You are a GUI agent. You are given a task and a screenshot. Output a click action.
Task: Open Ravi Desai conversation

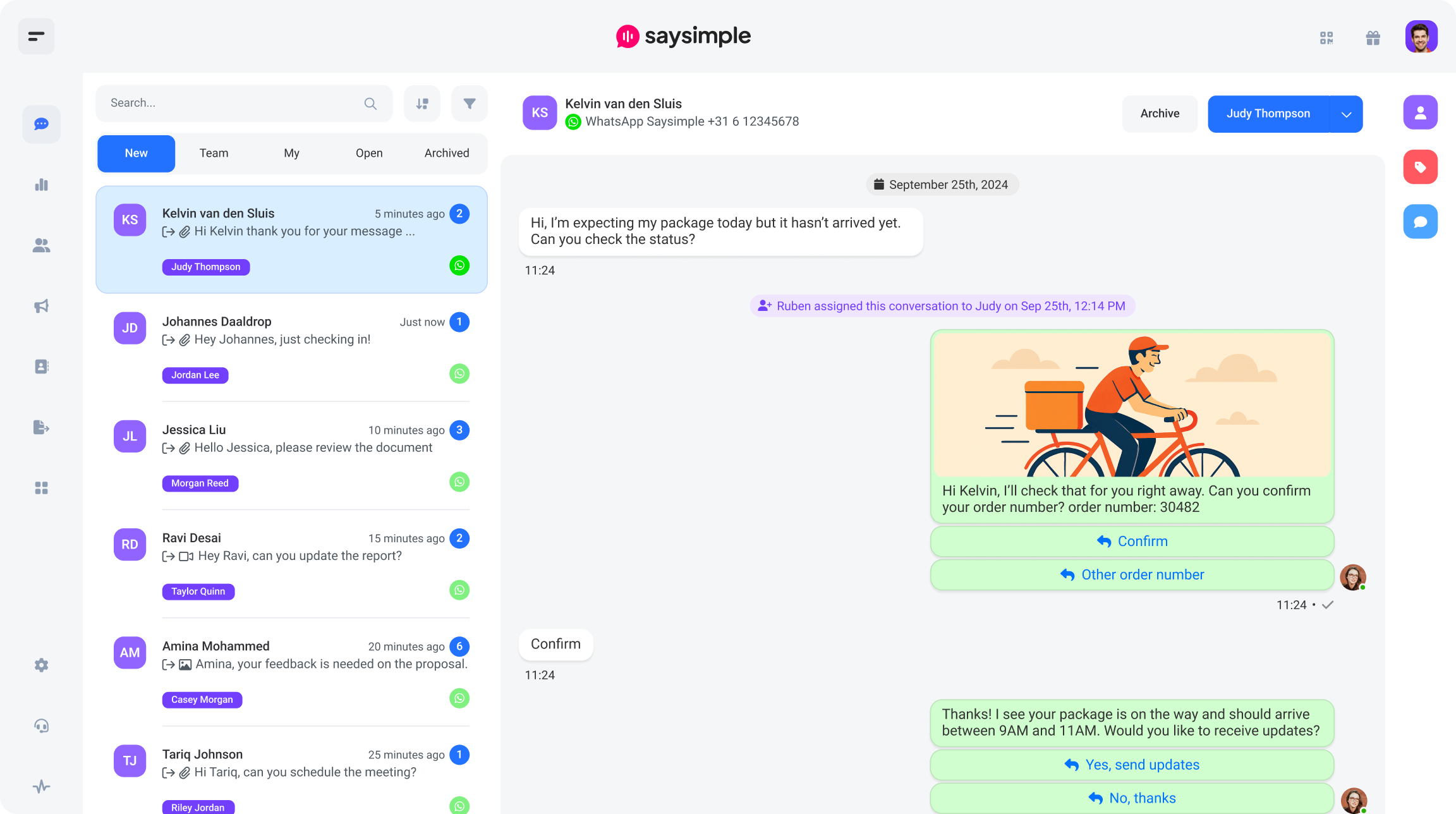[291, 564]
